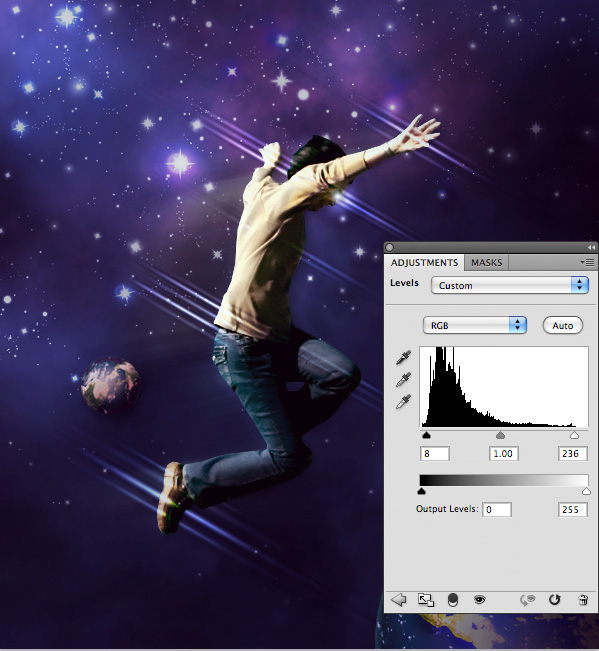This screenshot has width=599, height=651.
Task: Select the black point eyedropper
Action: pos(403,357)
